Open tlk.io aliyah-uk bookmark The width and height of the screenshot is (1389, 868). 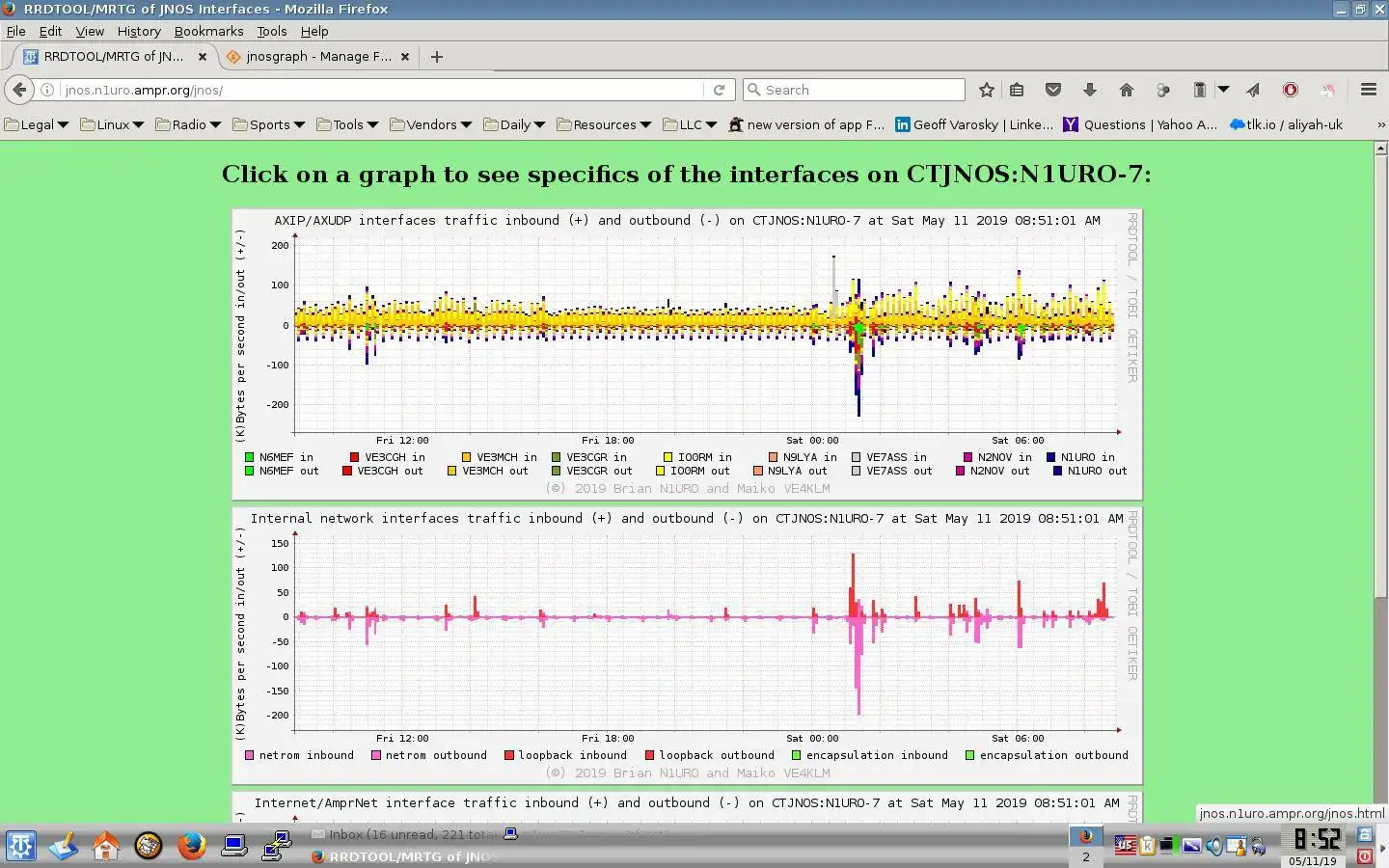[1287, 124]
